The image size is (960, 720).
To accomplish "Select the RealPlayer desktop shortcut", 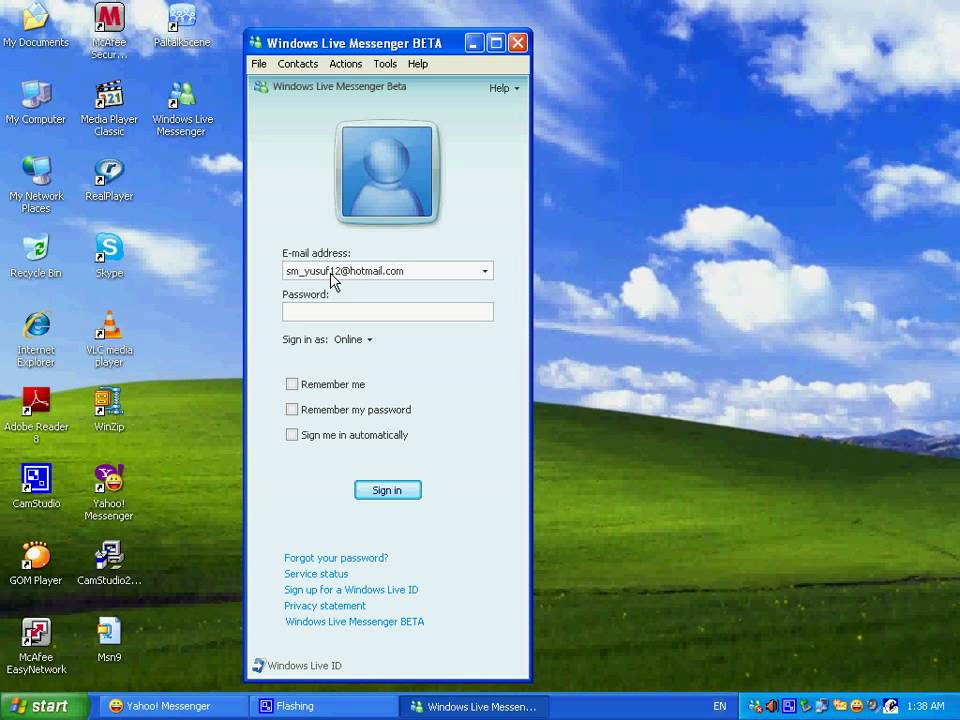I will point(109,179).
